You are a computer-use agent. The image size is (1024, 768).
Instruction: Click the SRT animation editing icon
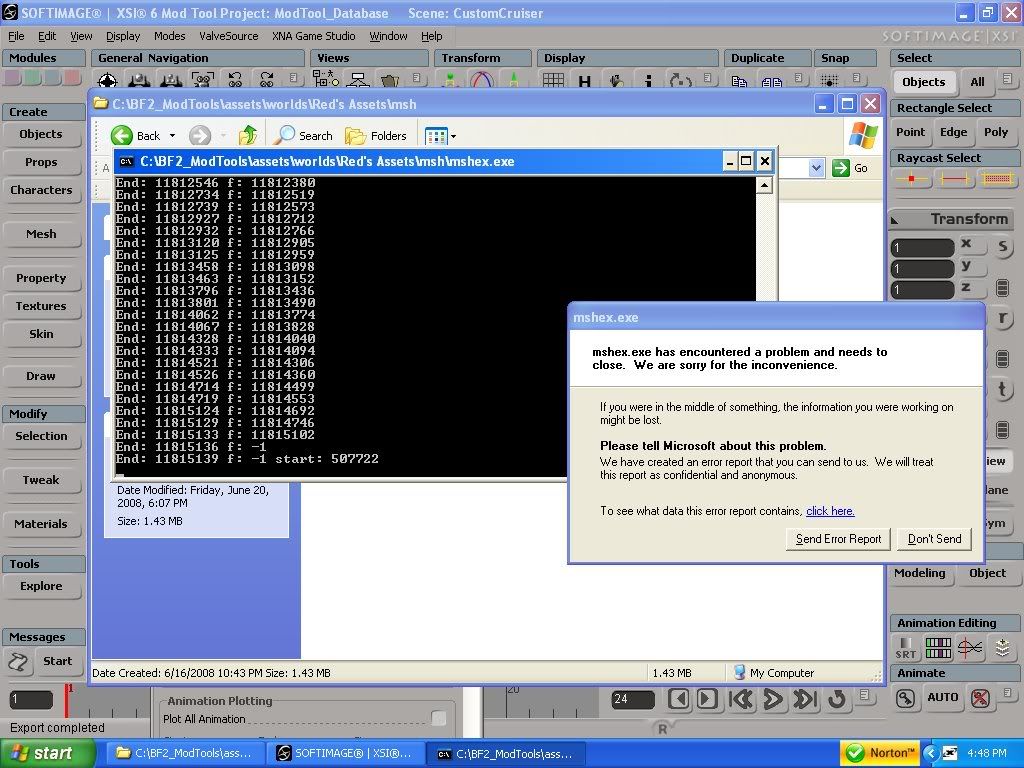pyautogui.click(x=906, y=648)
